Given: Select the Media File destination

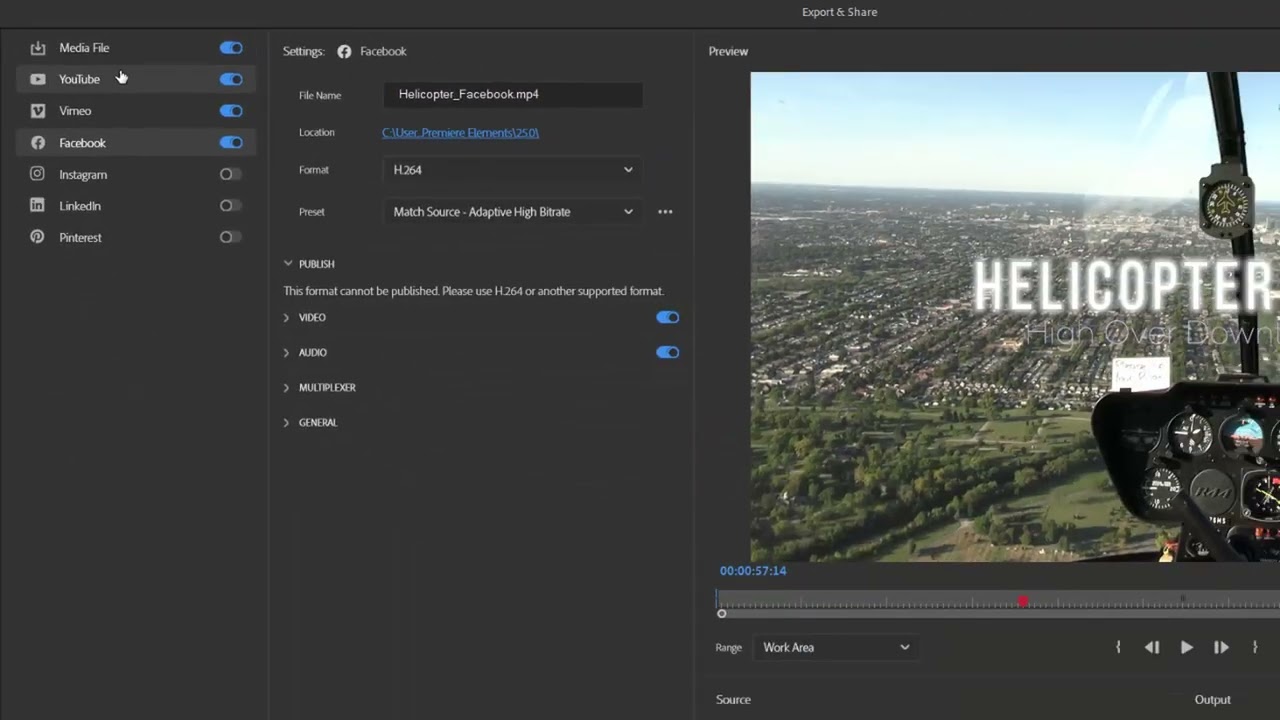Looking at the screenshot, I should pos(136,48).
